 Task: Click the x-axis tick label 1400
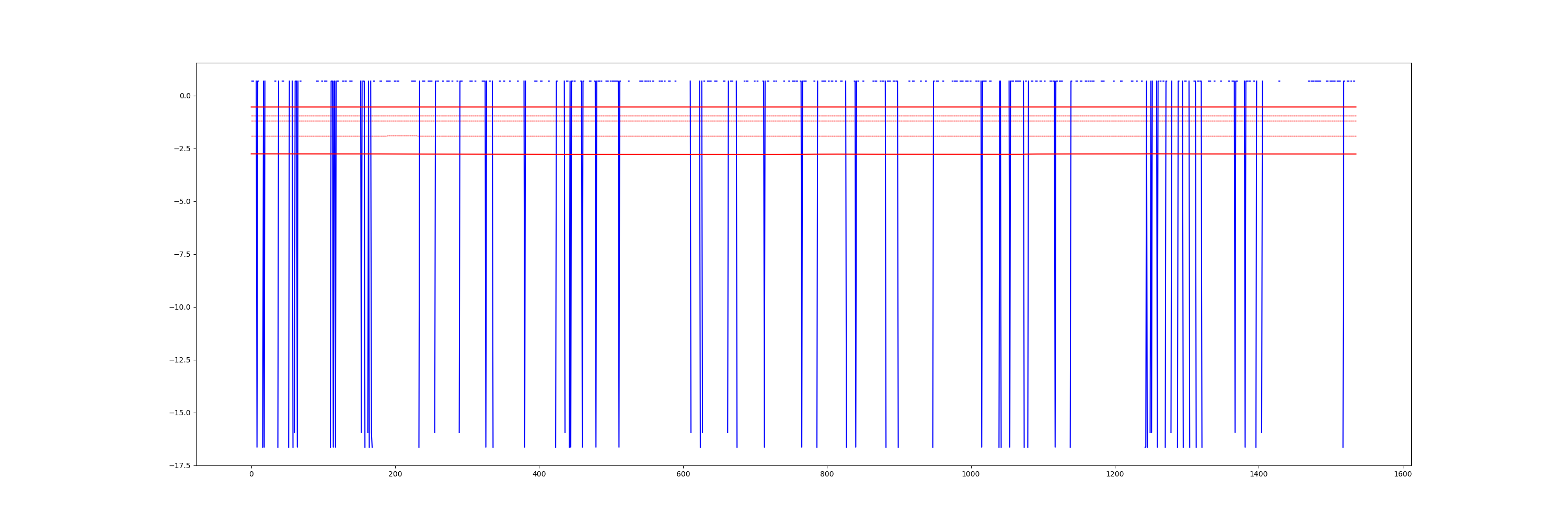[1259, 474]
